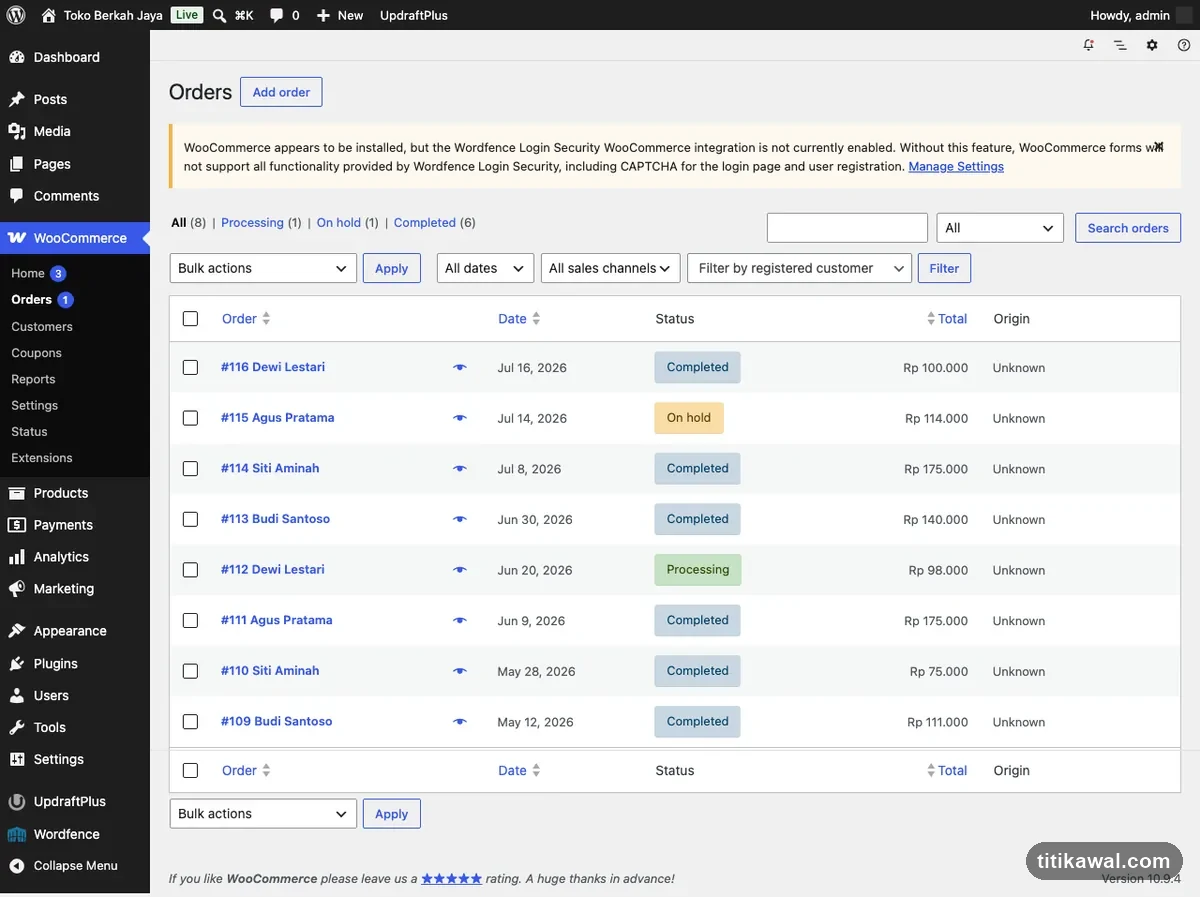Click the Products sidebar icon
The image size is (1200, 897).
(x=17, y=493)
